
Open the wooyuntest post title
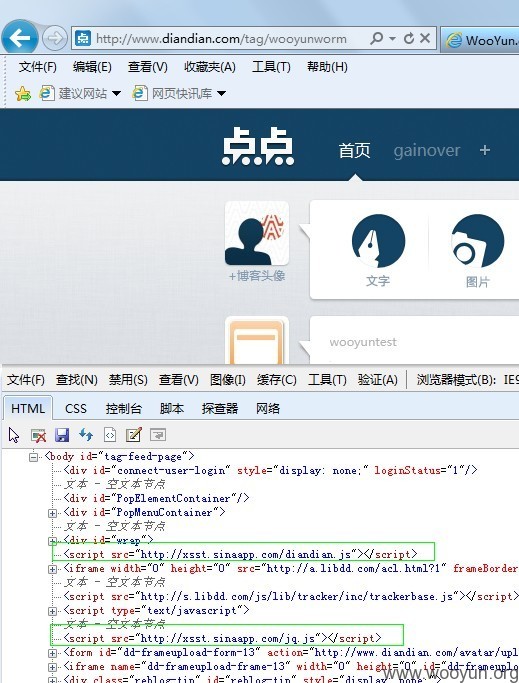pyautogui.click(x=363, y=342)
